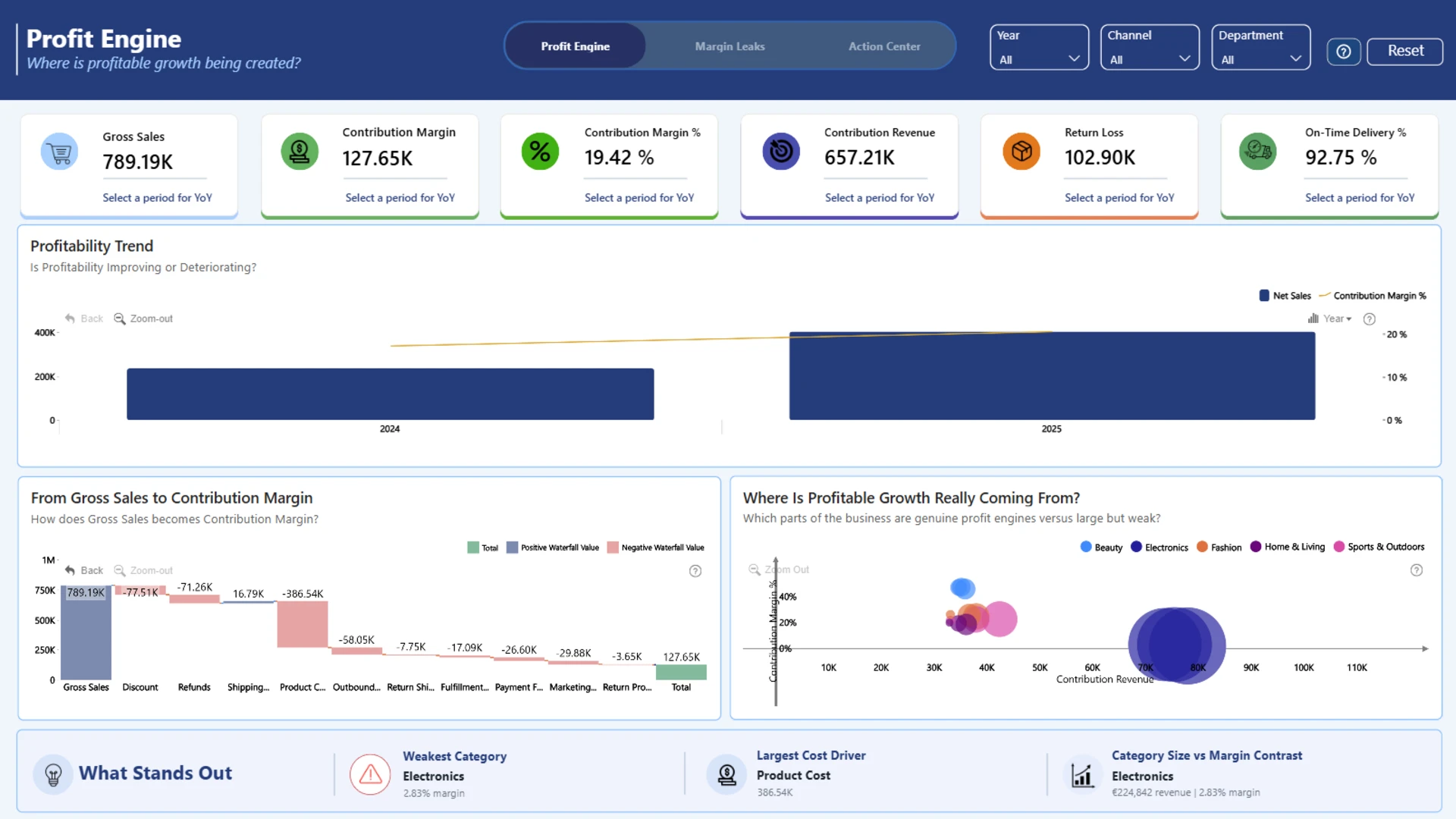Toggle the Beauty legend item
This screenshot has height=819, width=1456.
pos(1101,547)
